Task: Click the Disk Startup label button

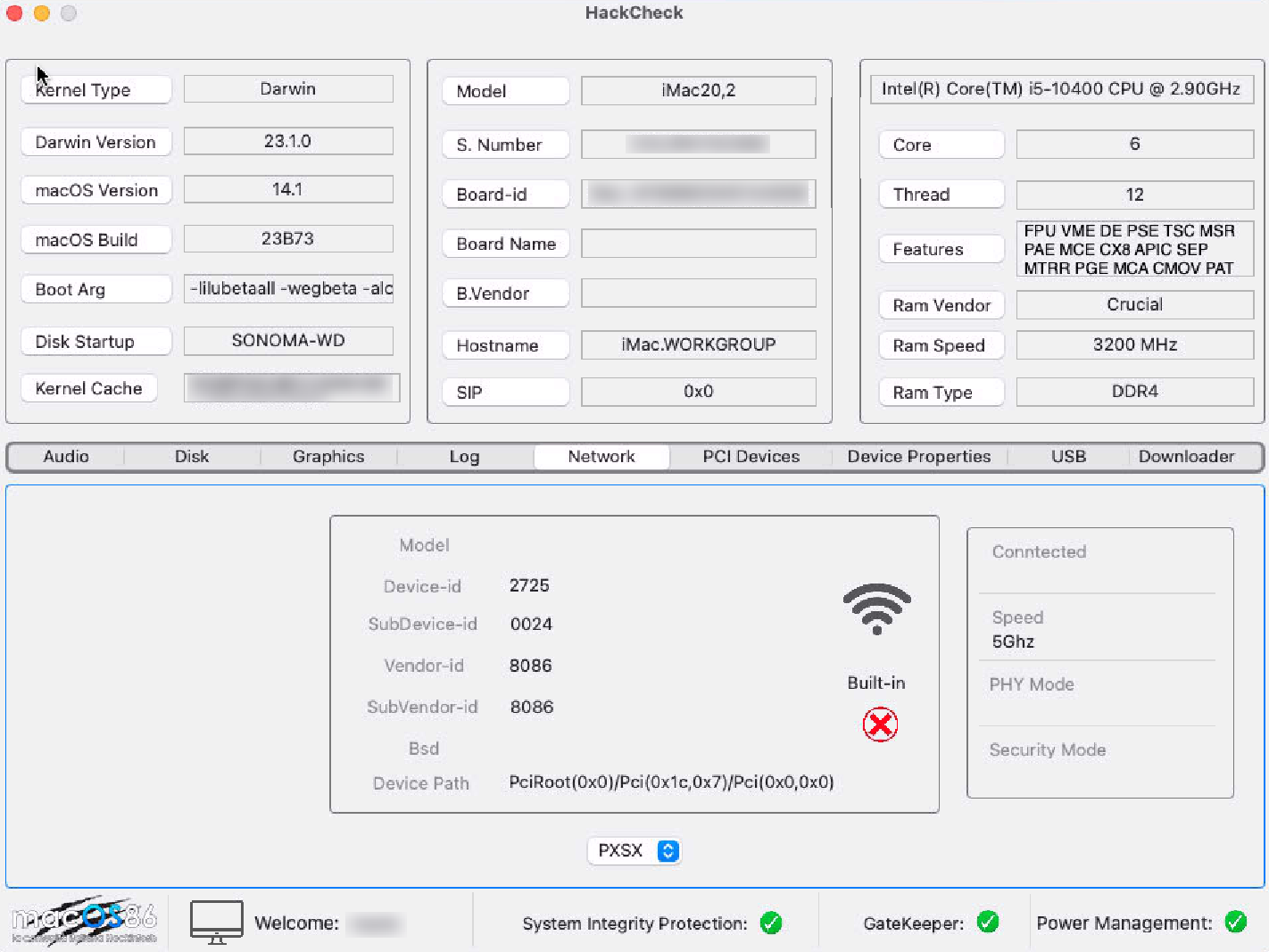Action: point(96,342)
